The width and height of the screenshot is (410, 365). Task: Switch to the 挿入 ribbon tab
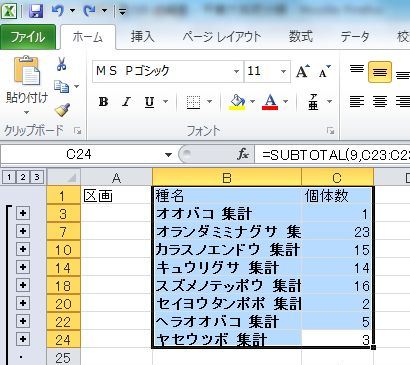click(x=143, y=36)
